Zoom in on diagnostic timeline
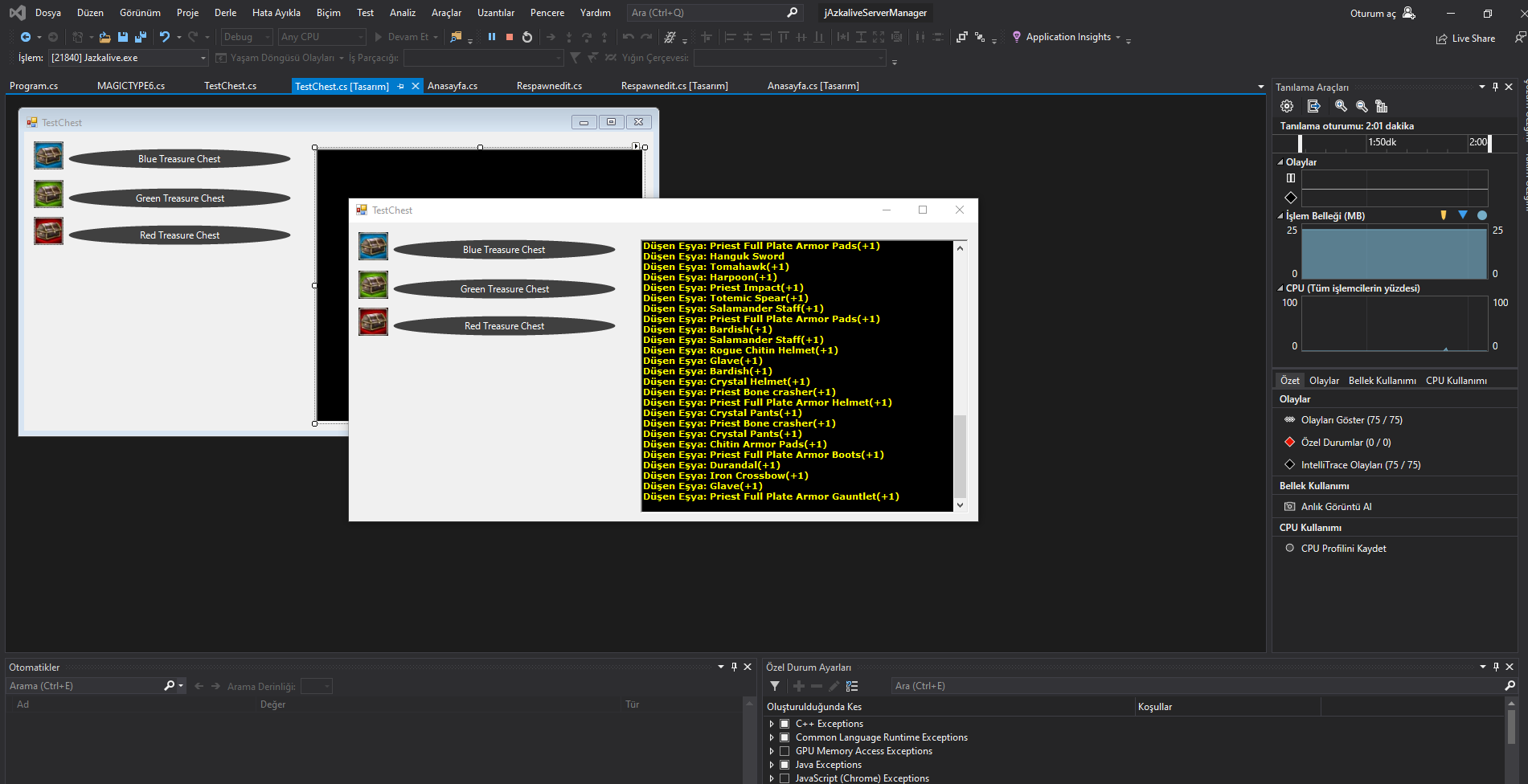 (1341, 106)
